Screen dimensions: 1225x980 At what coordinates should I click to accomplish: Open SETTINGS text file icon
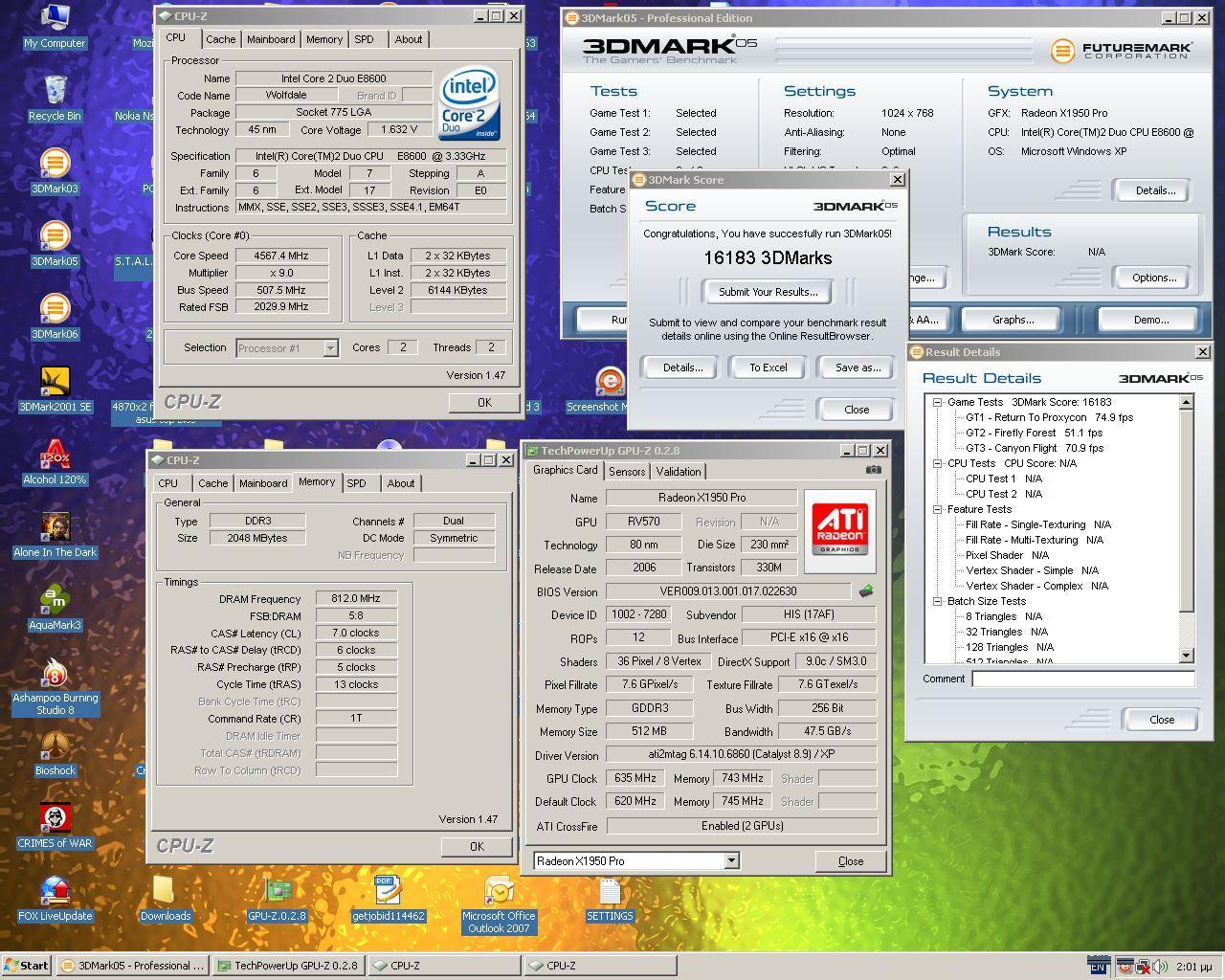[x=610, y=899]
